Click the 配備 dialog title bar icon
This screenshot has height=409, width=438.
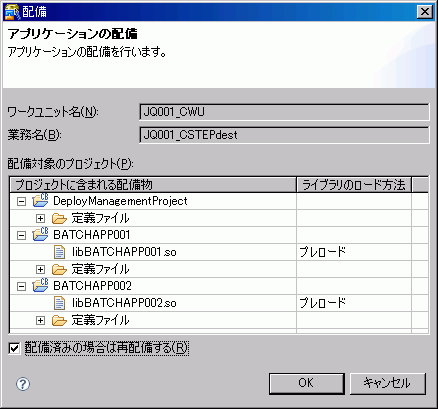click(x=12, y=12)
